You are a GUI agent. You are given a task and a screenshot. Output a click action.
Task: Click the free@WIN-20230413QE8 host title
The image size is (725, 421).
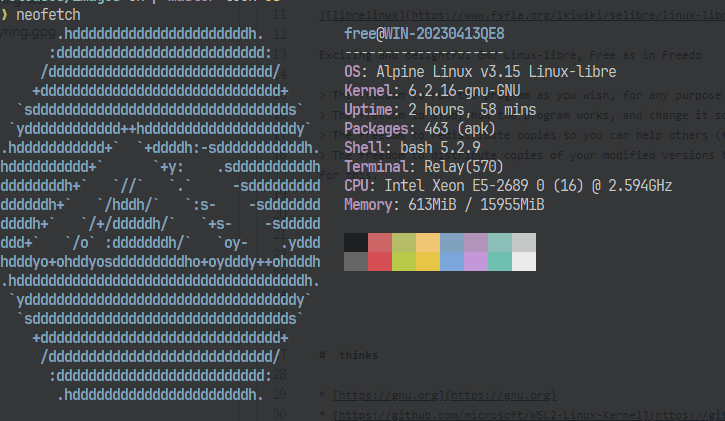[x=424, y=34]
